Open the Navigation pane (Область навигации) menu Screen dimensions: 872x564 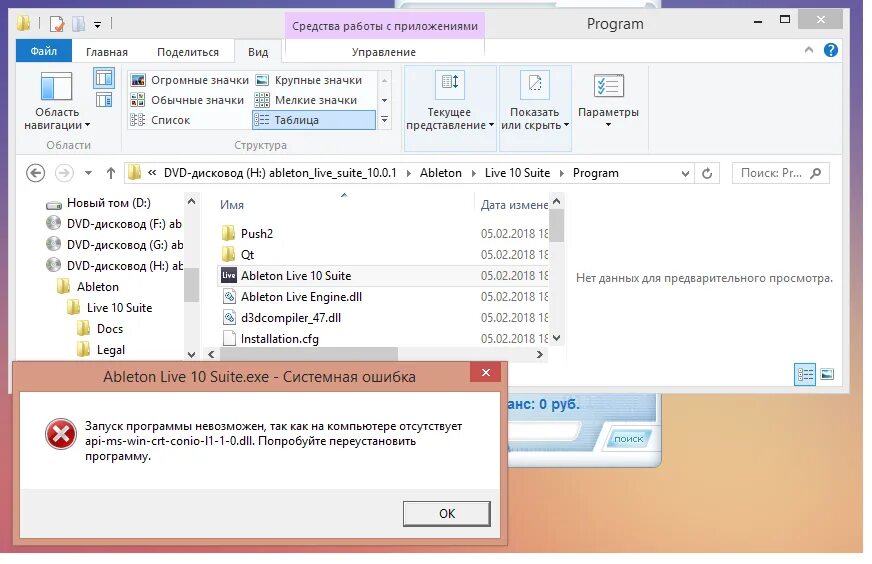pyautogui.click(x=57, y=101)
